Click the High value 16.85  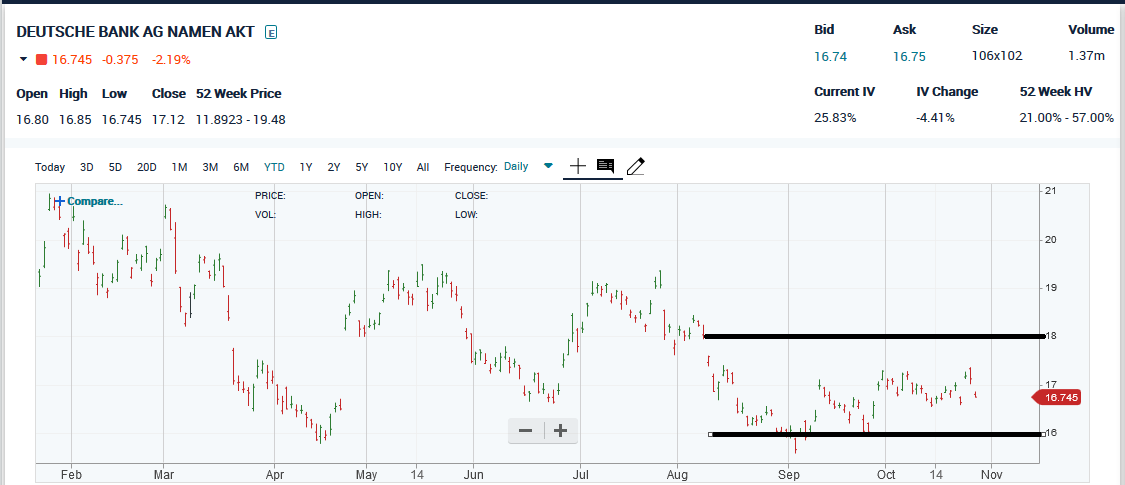[x=75, y=119]
